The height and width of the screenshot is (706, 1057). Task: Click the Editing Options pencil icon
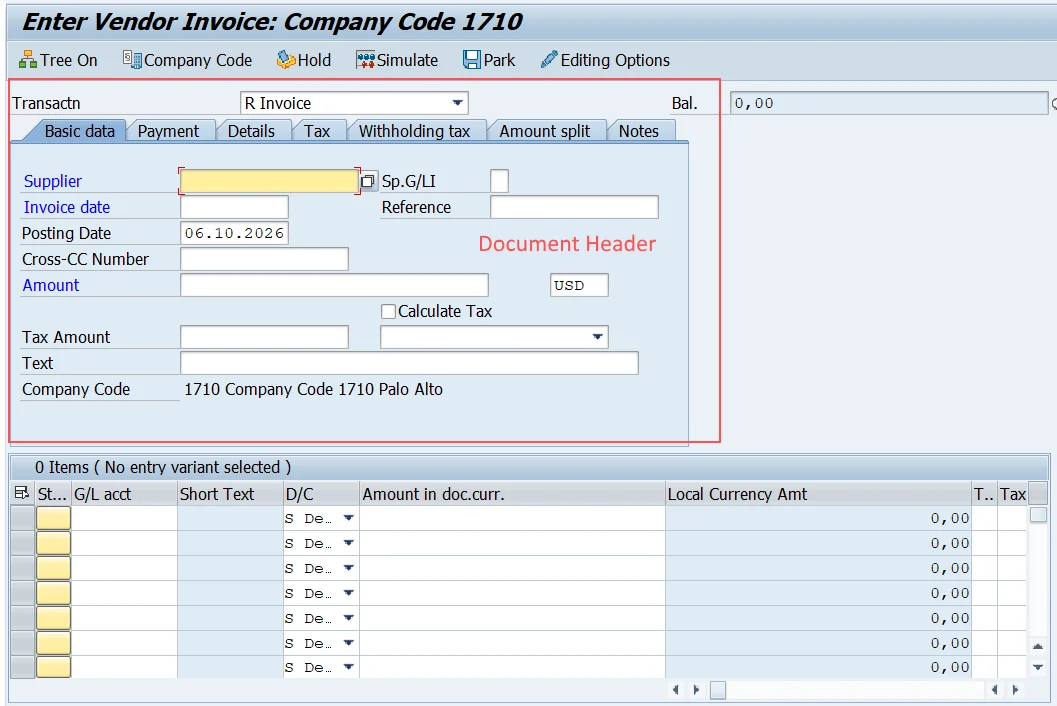[549, 59]
